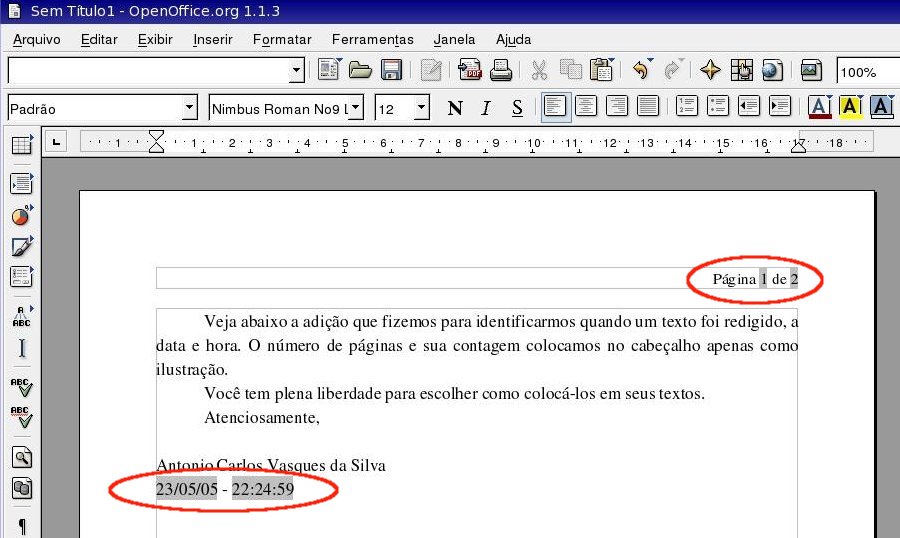Click the Open file folder icon
Image resolution: width=900 pixels, height=538 pixels.
coord(360,71)
